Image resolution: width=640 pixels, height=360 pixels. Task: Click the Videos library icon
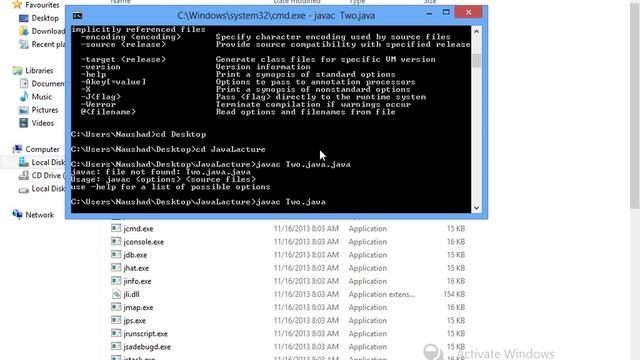(x=24, y=123)
